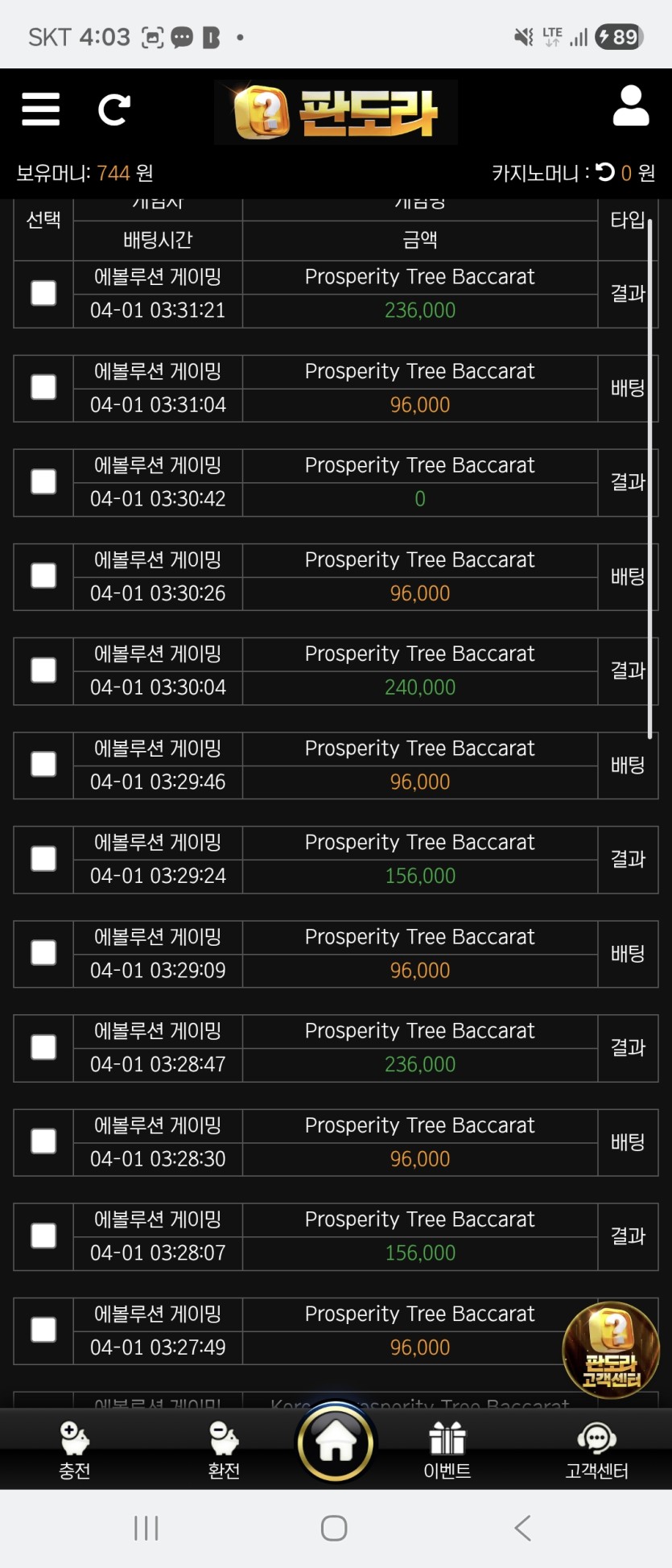Image resolution: width=672 pixels, height=1568 pixels.
Task: Tap the 236,000 amount at 03:28:47
Action: [420, 1064]
